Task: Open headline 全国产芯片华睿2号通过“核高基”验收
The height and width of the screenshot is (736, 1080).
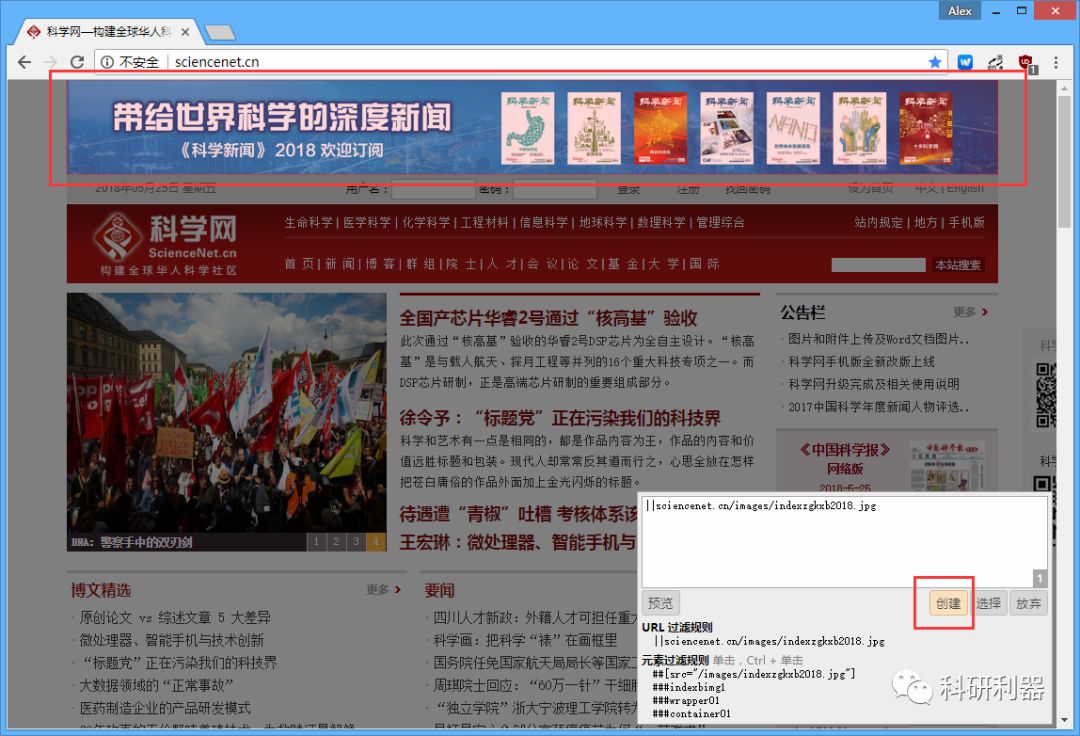Action: tap(548, 318)
